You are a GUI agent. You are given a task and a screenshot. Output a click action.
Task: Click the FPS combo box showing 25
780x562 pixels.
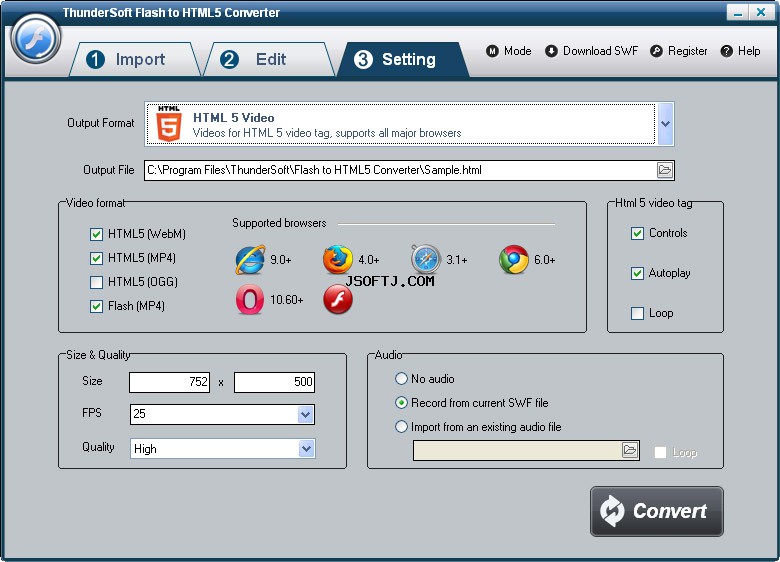pos(222,414)
